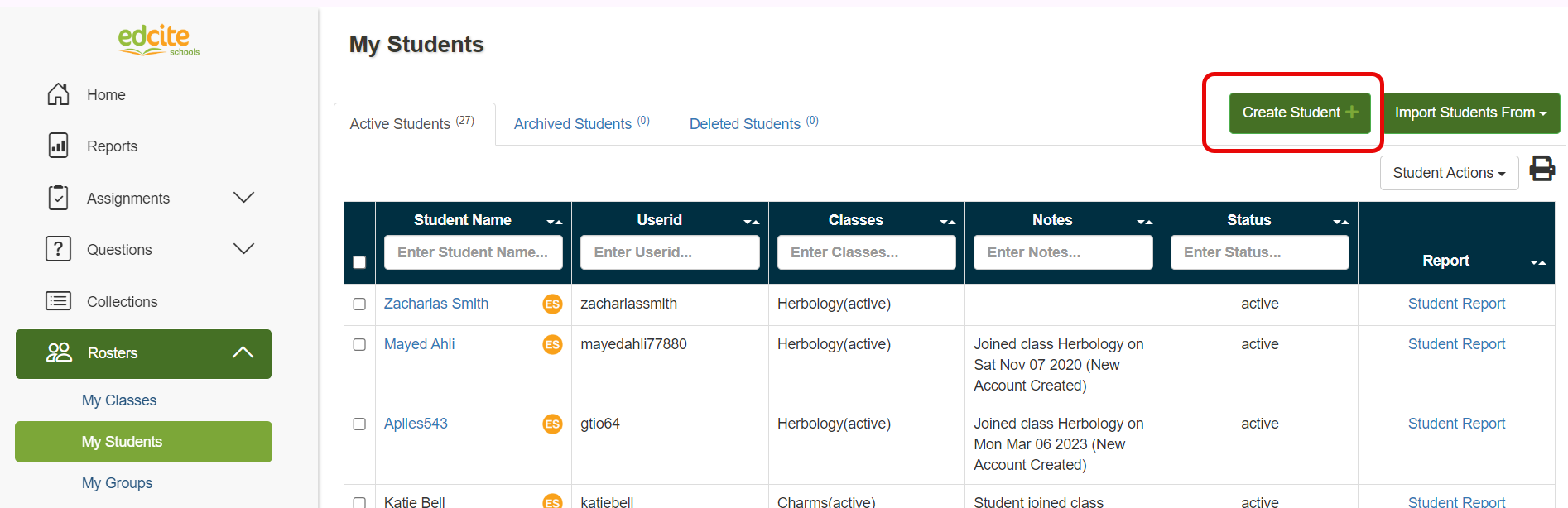Toggle the select-all students checkbox

tap(359, 262)
